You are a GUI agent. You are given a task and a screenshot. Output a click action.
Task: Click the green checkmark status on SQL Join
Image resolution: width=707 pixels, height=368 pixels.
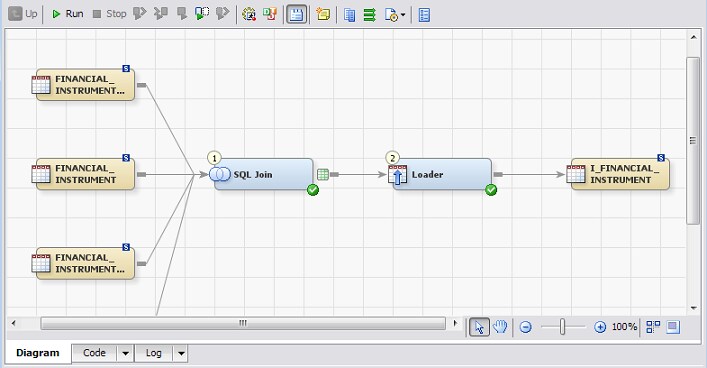pos(313,190)
